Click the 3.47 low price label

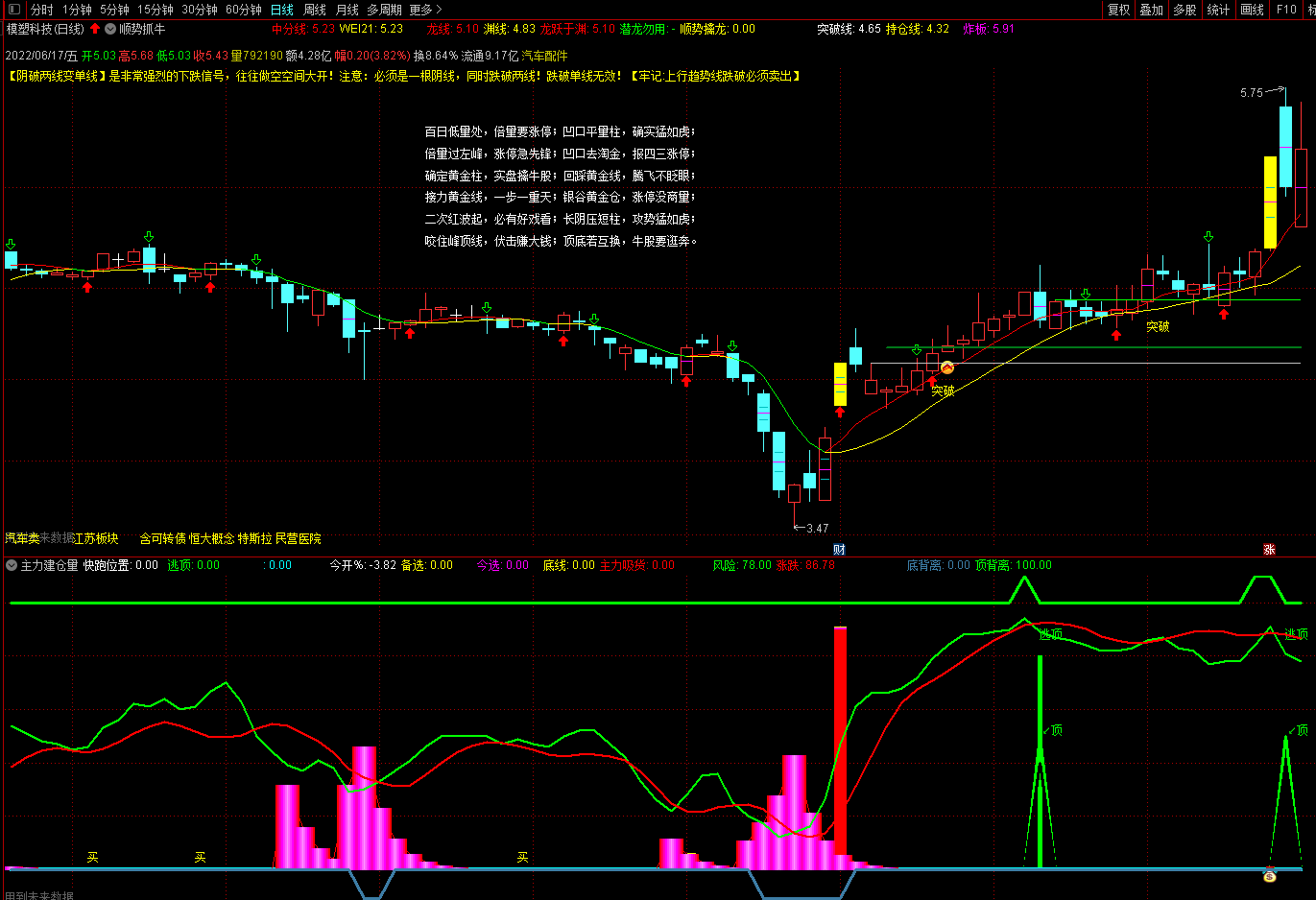coord(817,529)
